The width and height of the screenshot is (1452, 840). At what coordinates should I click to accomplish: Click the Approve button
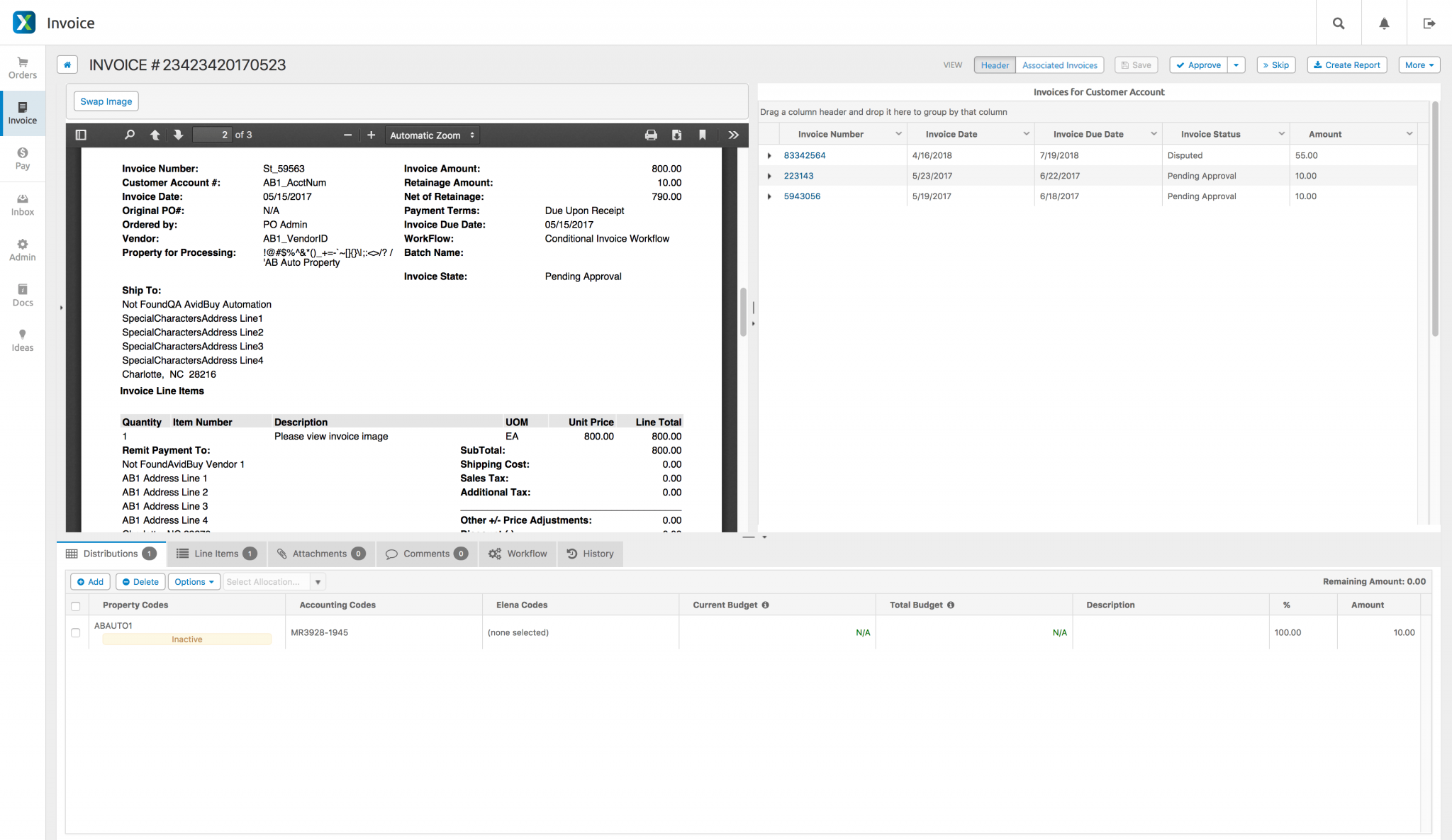tap(1198, 65)
